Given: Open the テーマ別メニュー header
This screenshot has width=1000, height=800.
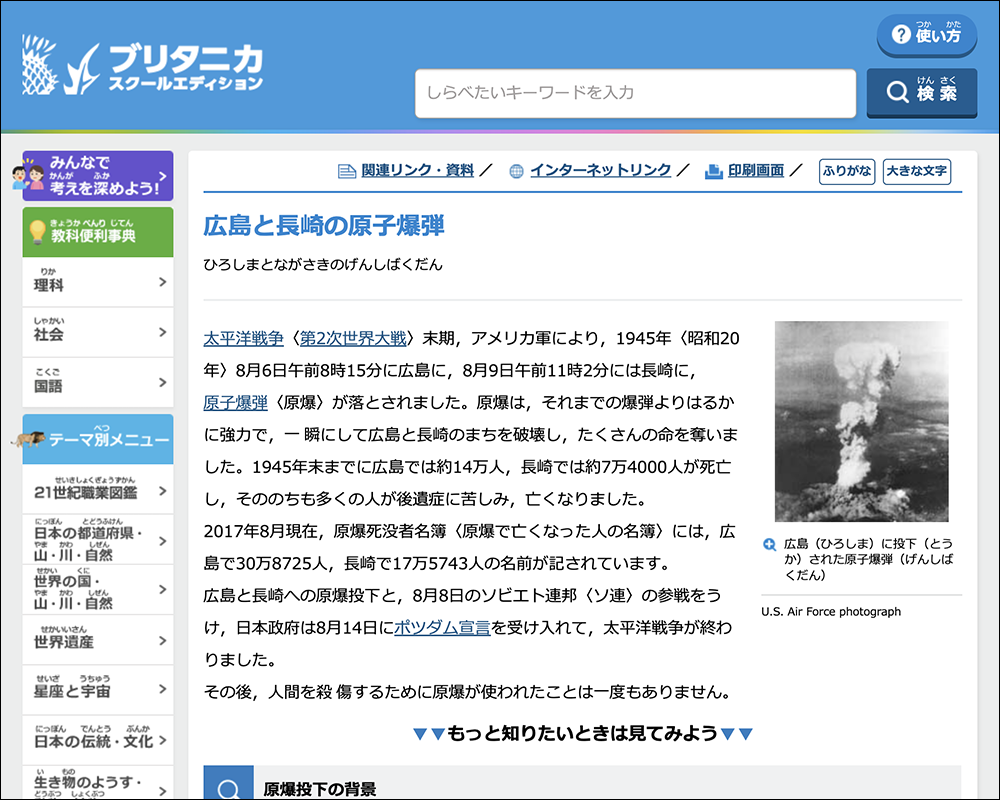Looking at the screenshot, I should [x=98, y=439].
